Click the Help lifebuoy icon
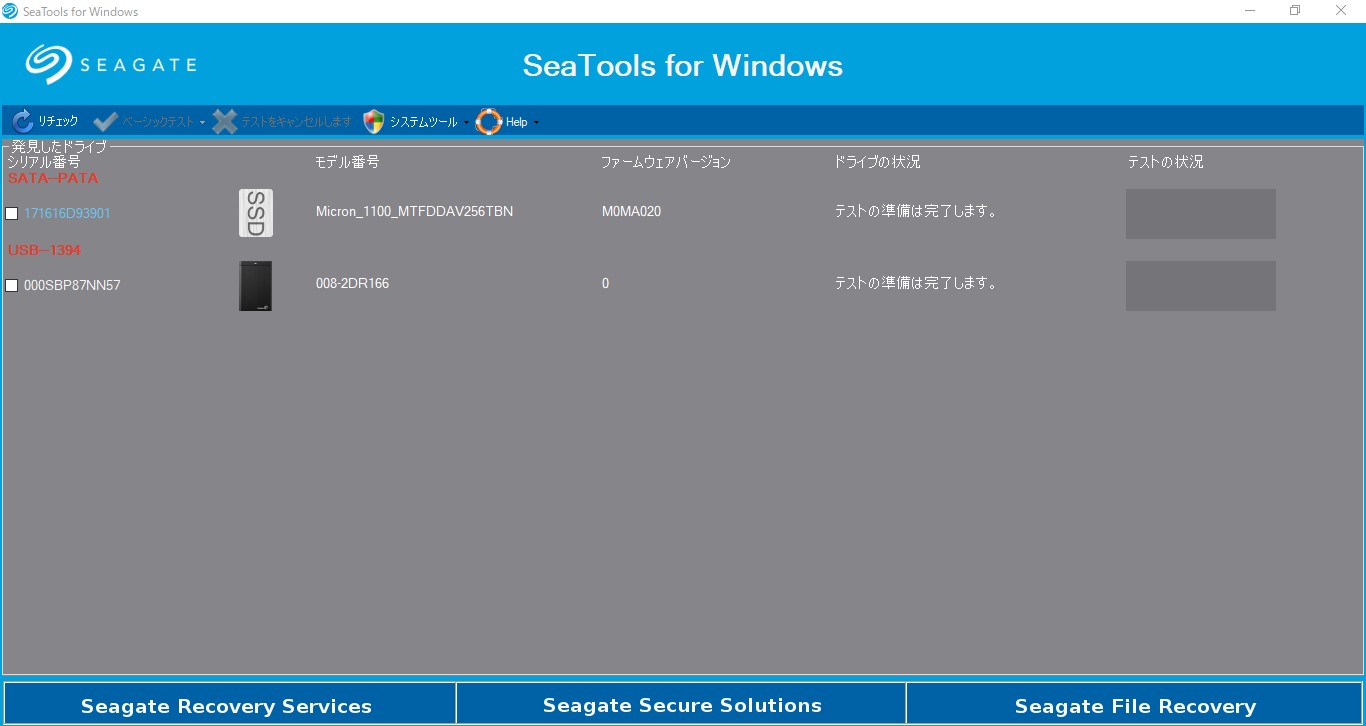The height and width of the screenshot is (726, 1366). click(489, 122)
